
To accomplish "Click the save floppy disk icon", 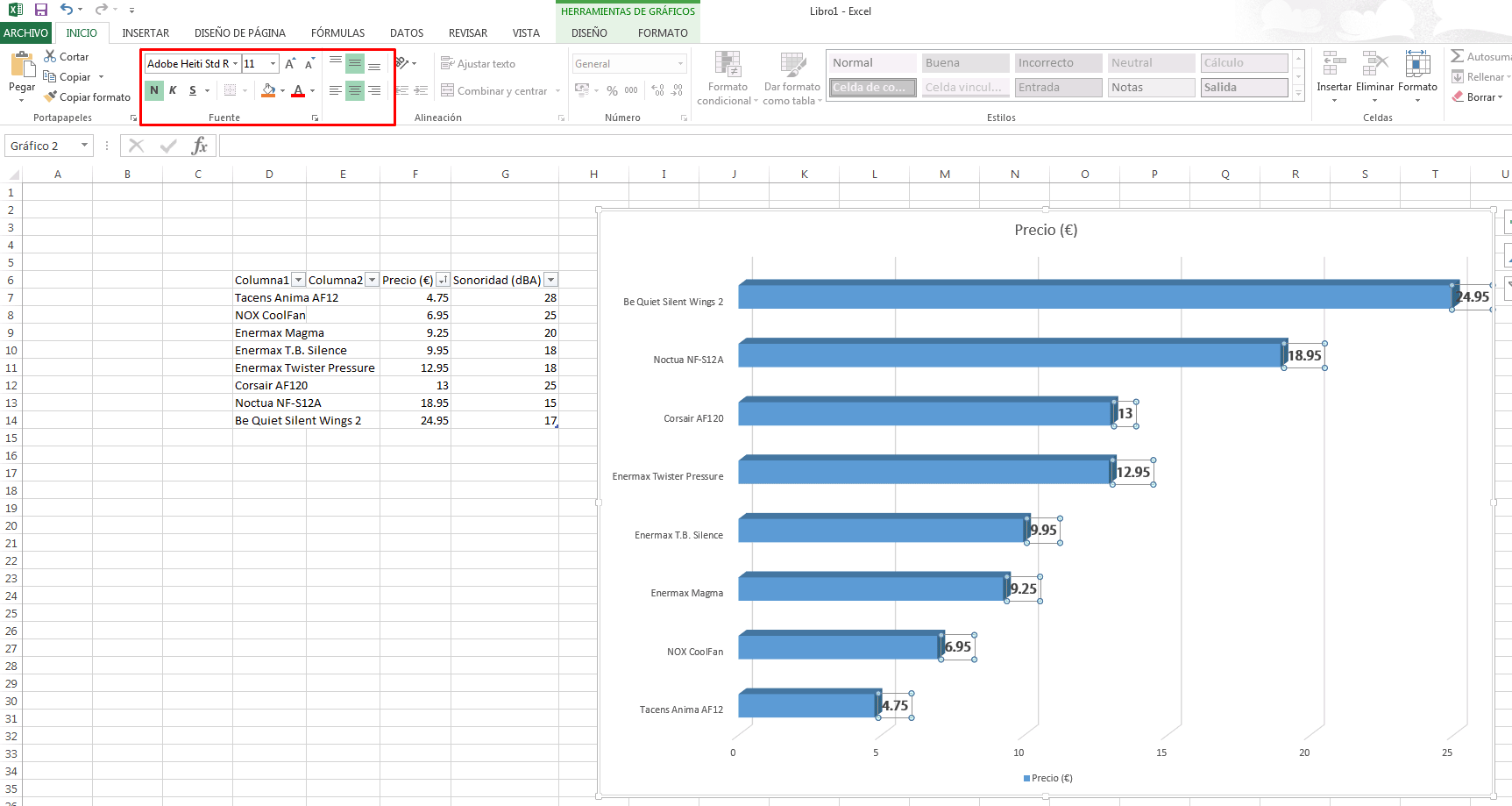I will 41,10.
